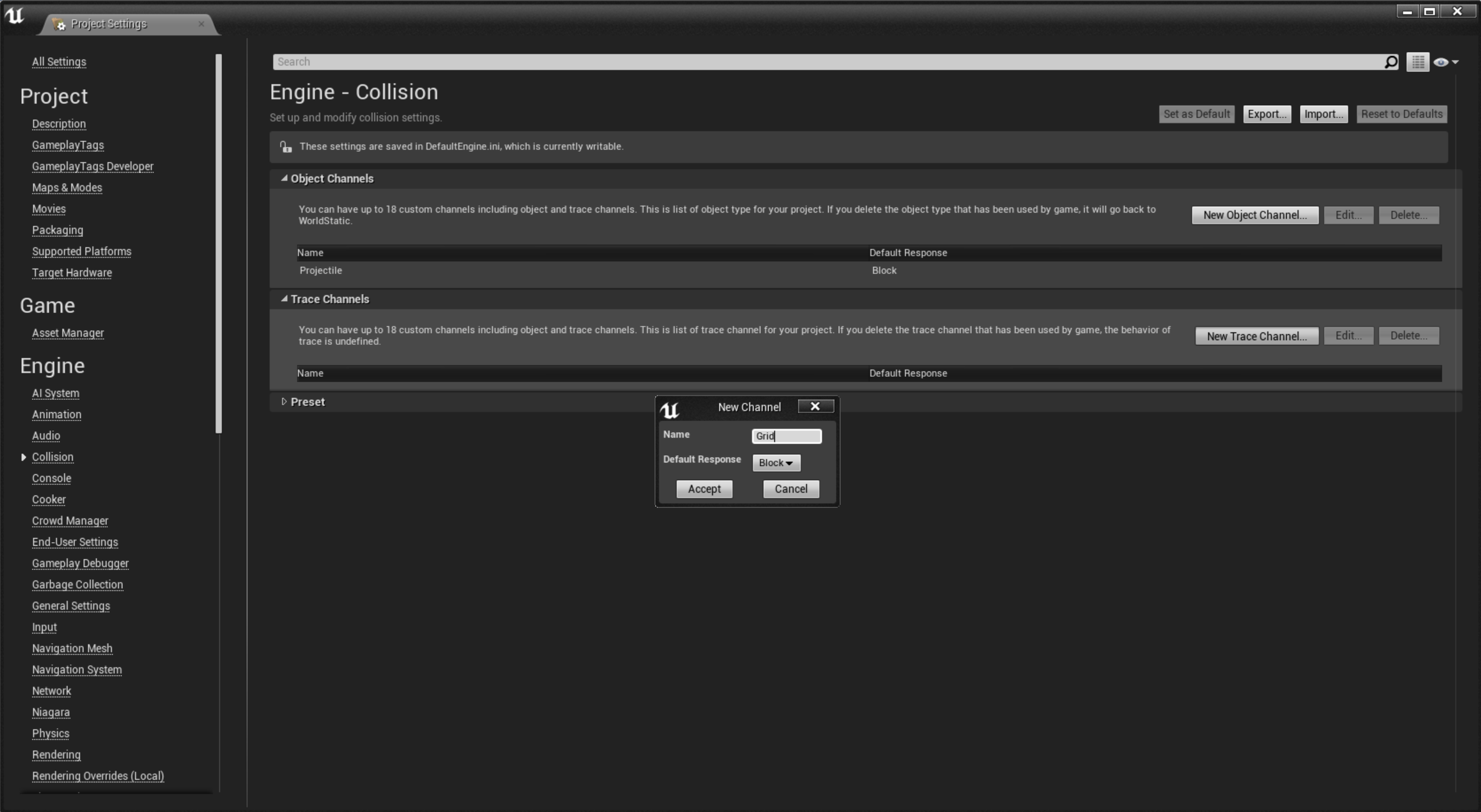The width and height of the screenshot is (1481, 812).
Task: Close the New Channel dialog
Action: tap(815, 406)
